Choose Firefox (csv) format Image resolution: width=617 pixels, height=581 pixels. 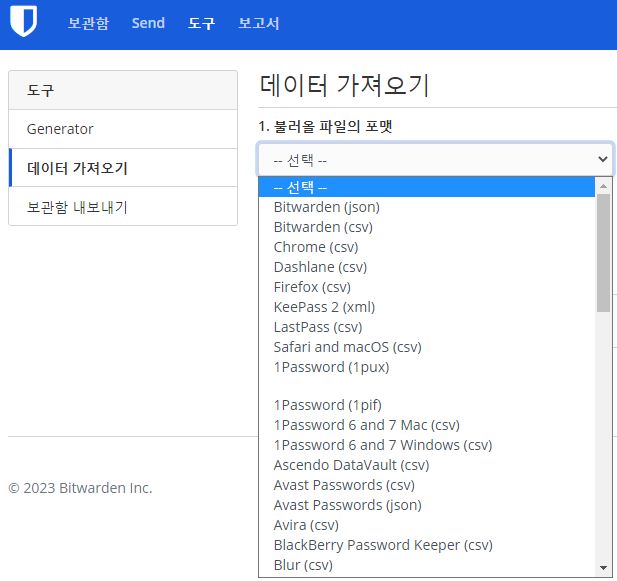pyautogui.click(x=427, y=287)
